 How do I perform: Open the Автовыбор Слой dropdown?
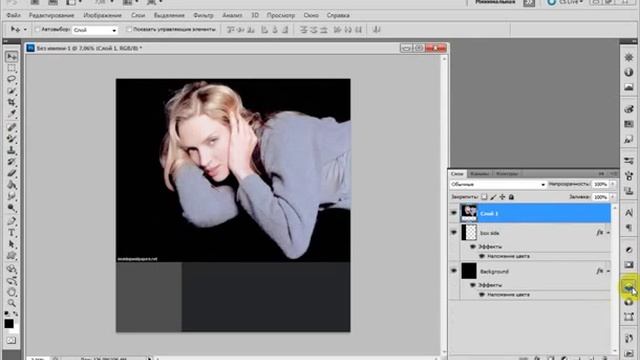coord(95,30)
